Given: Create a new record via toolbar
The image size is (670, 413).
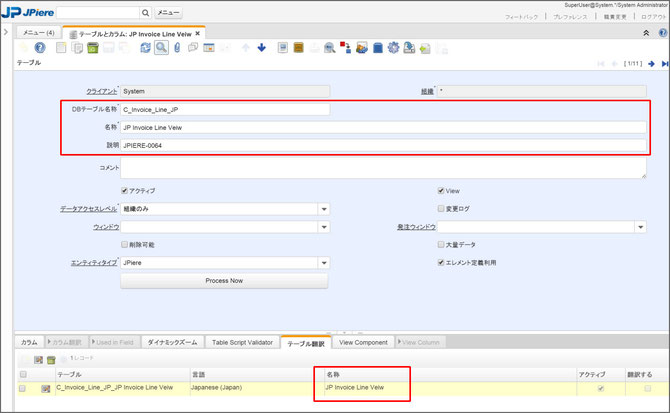Looking at the screenshot, I should point(61,47).
